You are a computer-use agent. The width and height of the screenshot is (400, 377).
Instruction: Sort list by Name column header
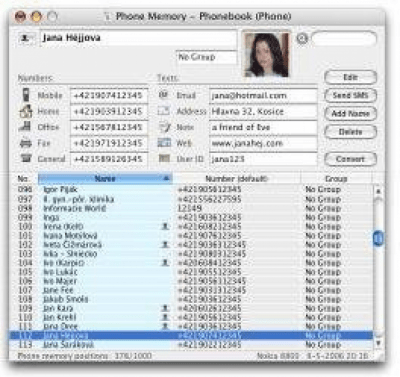(x=105, y=178)
